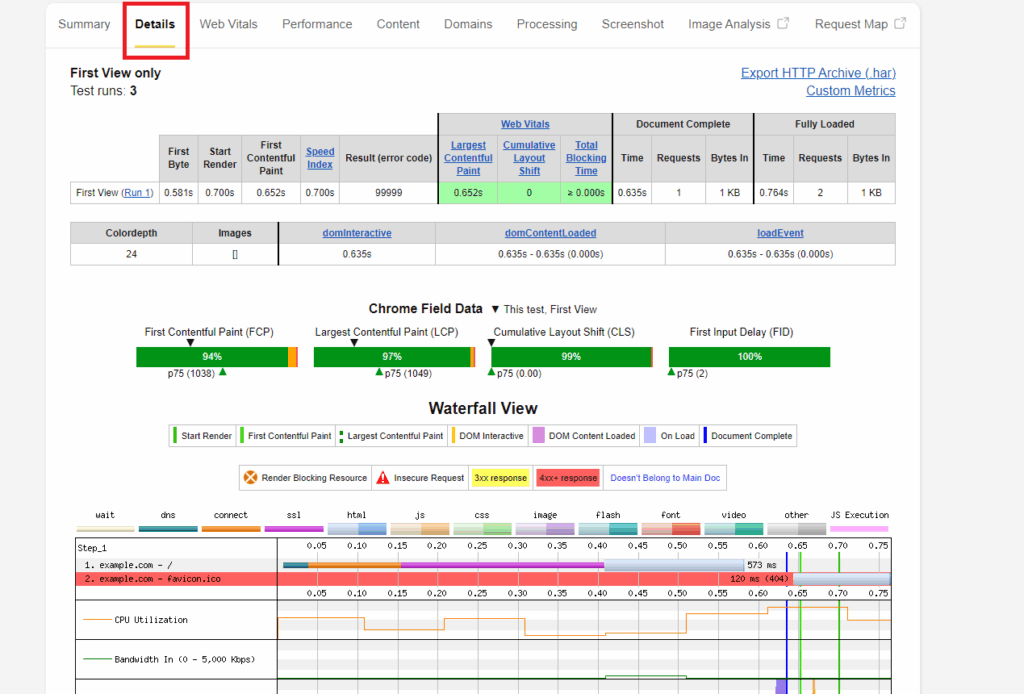Click the DOM Content Loaded purple swatch
1024x694 pixels.
(539, 435)
